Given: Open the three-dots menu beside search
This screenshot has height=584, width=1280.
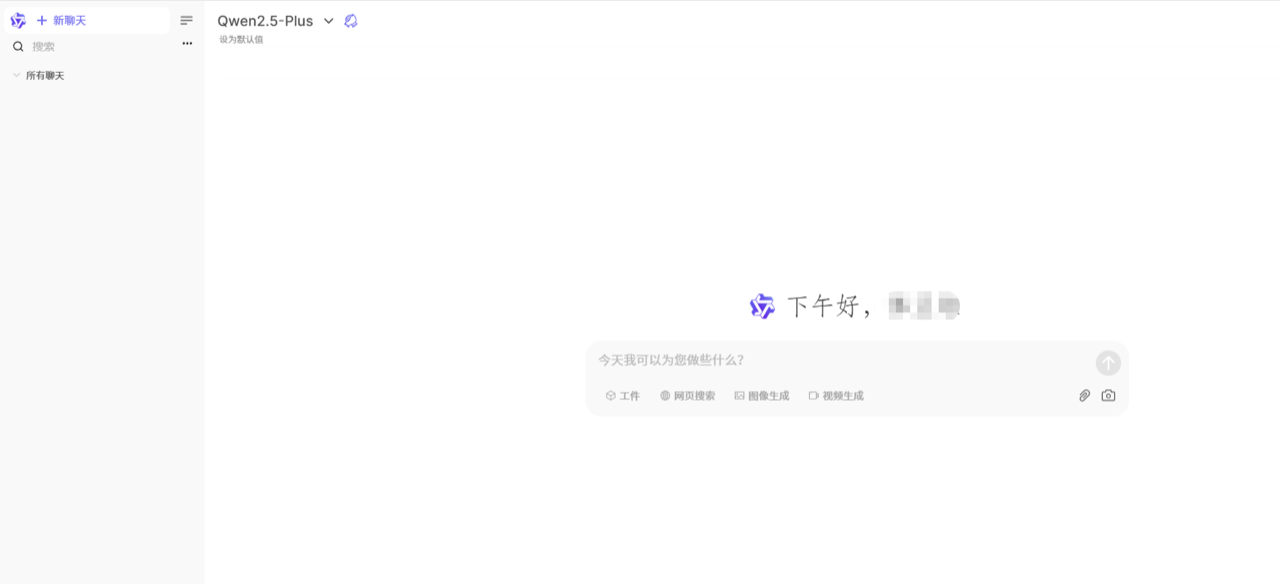Looking at the screenshot, I should coord(187,44).
